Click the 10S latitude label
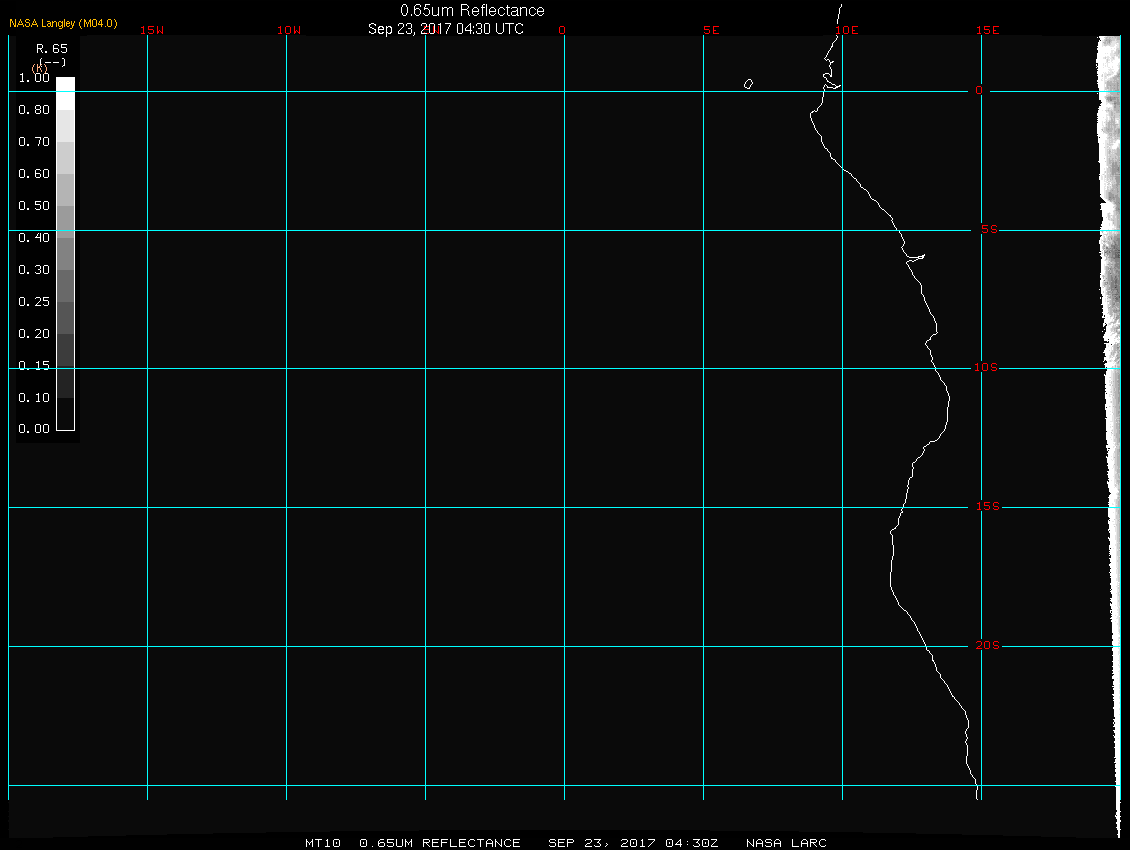This screenshot has height=850, width=1130. [986, 368]
